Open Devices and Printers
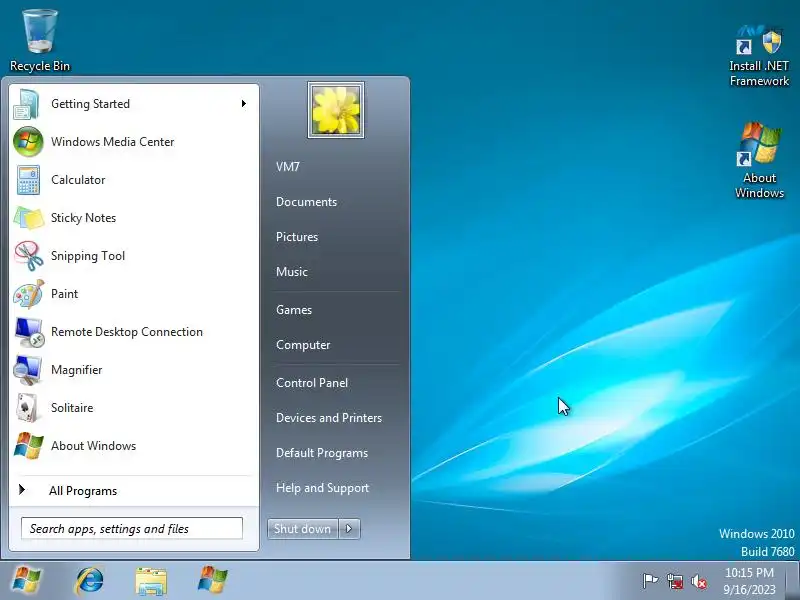This screenshot has height=600, width=800. click(x=329, y=418)
